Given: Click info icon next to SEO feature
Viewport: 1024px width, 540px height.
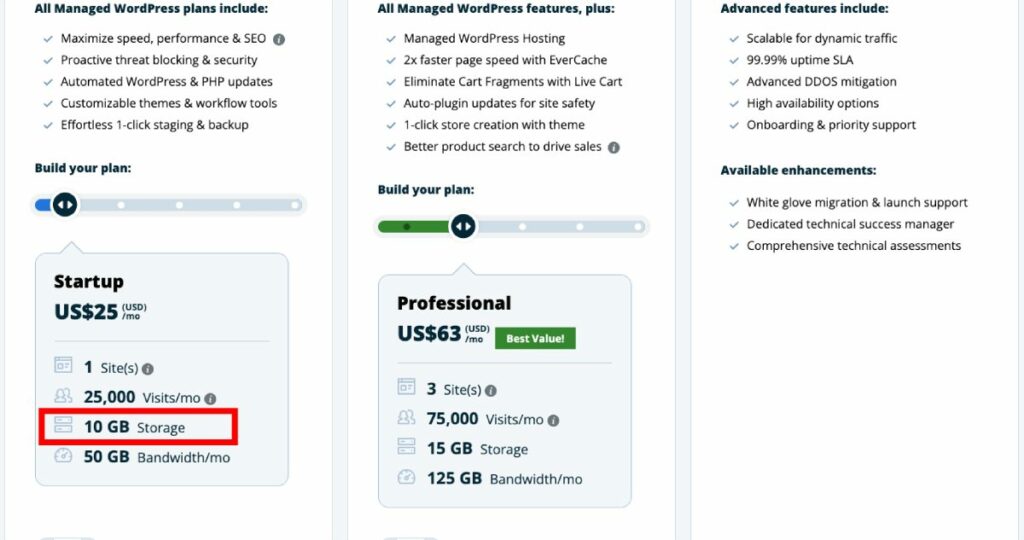Looking at the screenshot, I should [x=279, y=40].
